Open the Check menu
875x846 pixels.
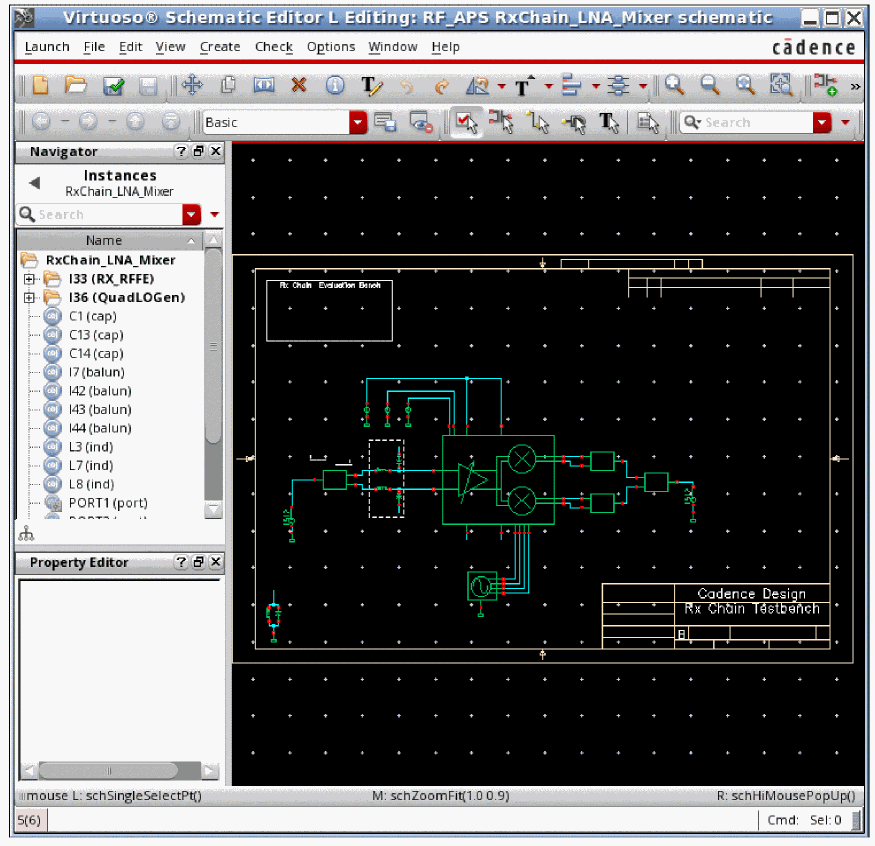(x=273, y=47)
